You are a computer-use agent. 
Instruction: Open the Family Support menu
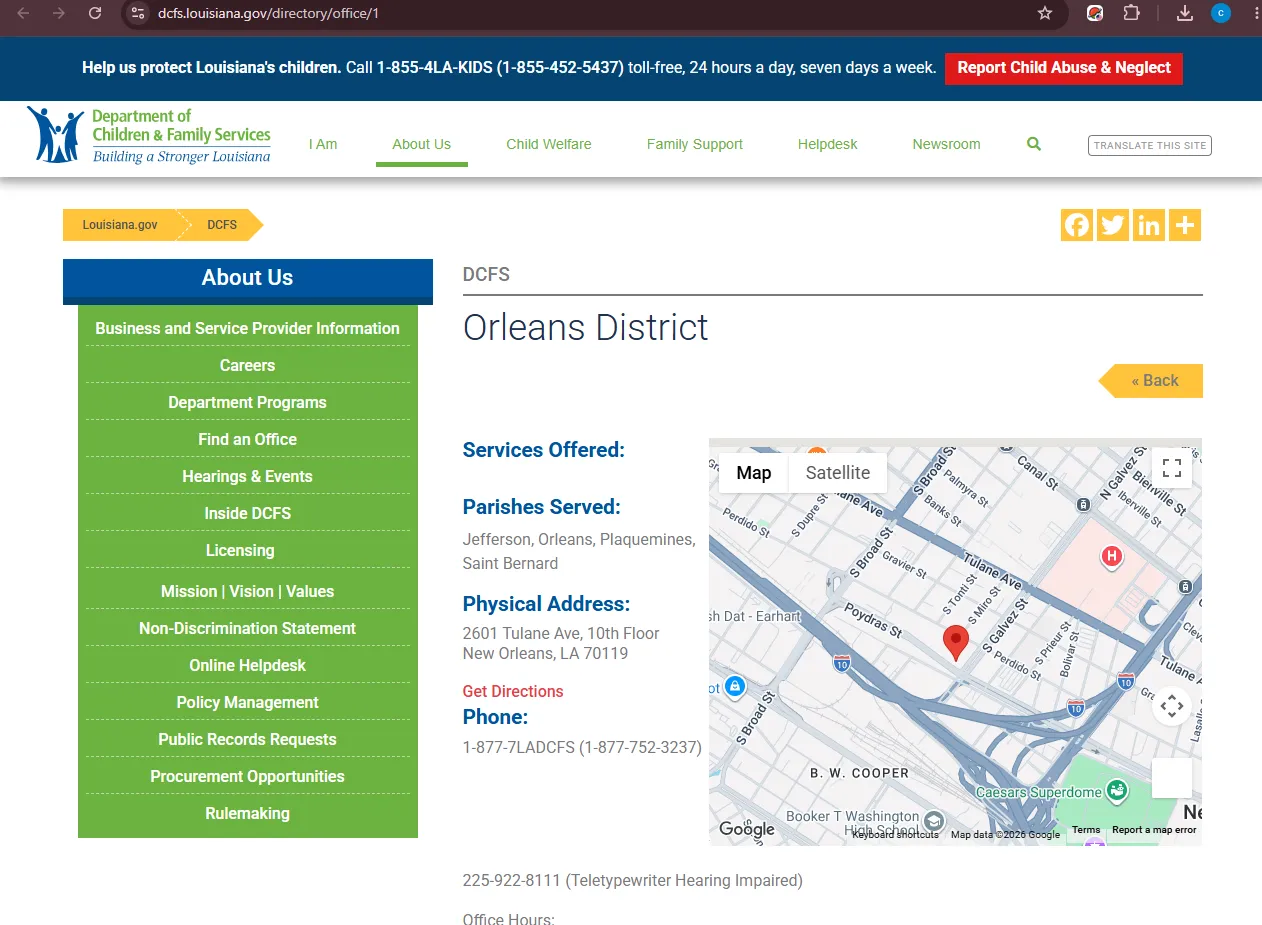tap(695, 144)
